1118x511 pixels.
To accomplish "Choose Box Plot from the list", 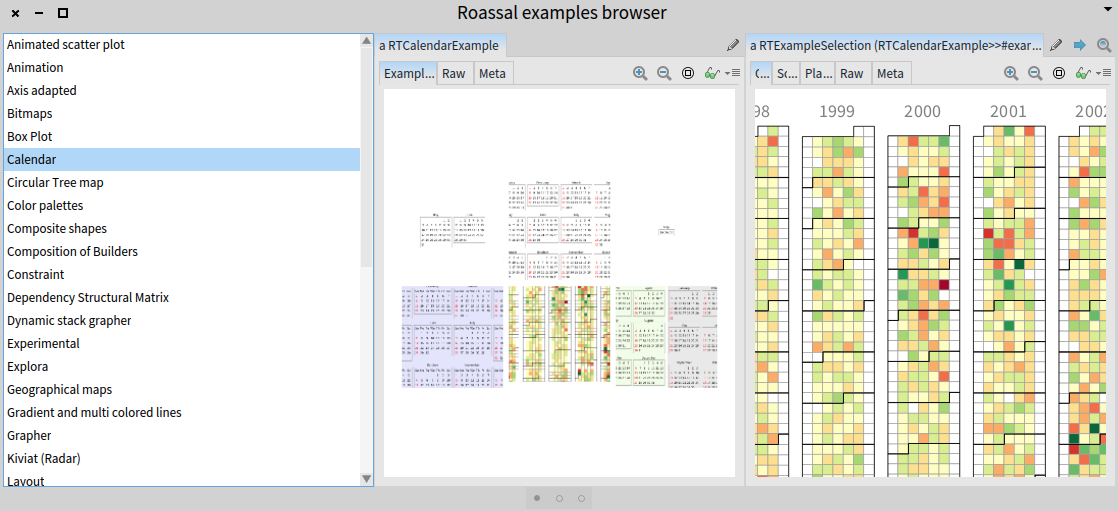I will coord(30,136).
